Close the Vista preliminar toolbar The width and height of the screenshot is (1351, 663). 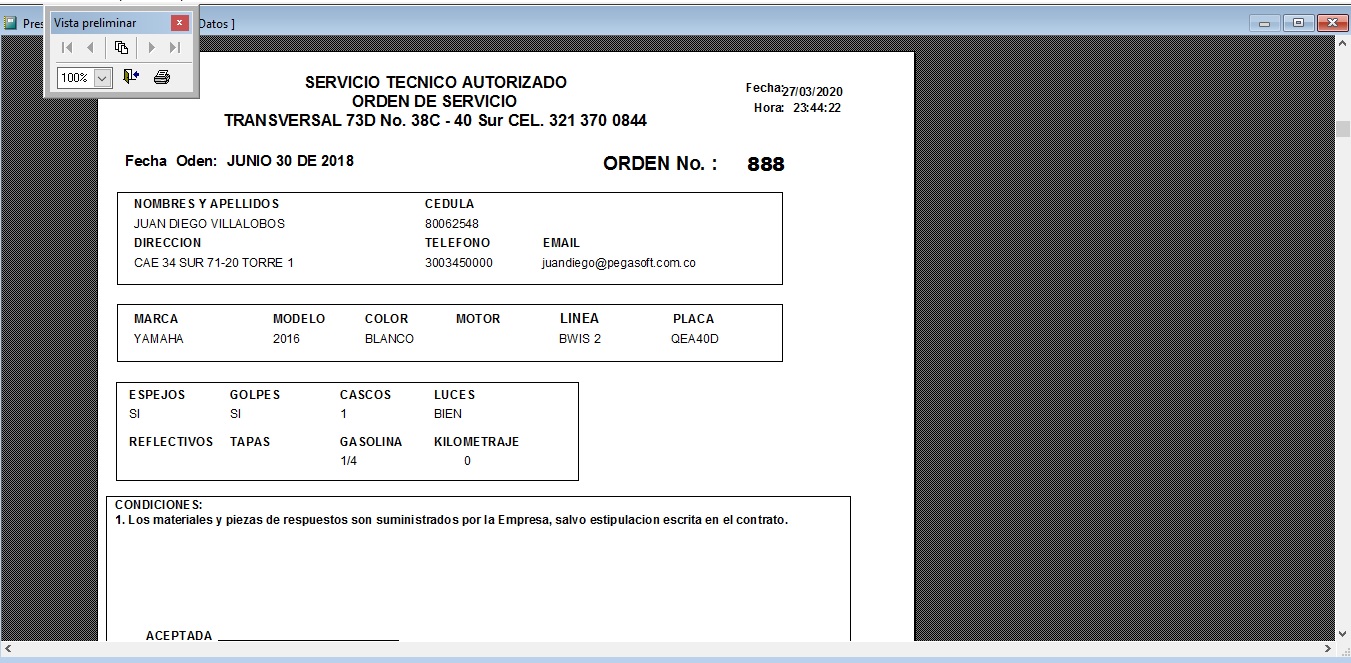[179, 22]
